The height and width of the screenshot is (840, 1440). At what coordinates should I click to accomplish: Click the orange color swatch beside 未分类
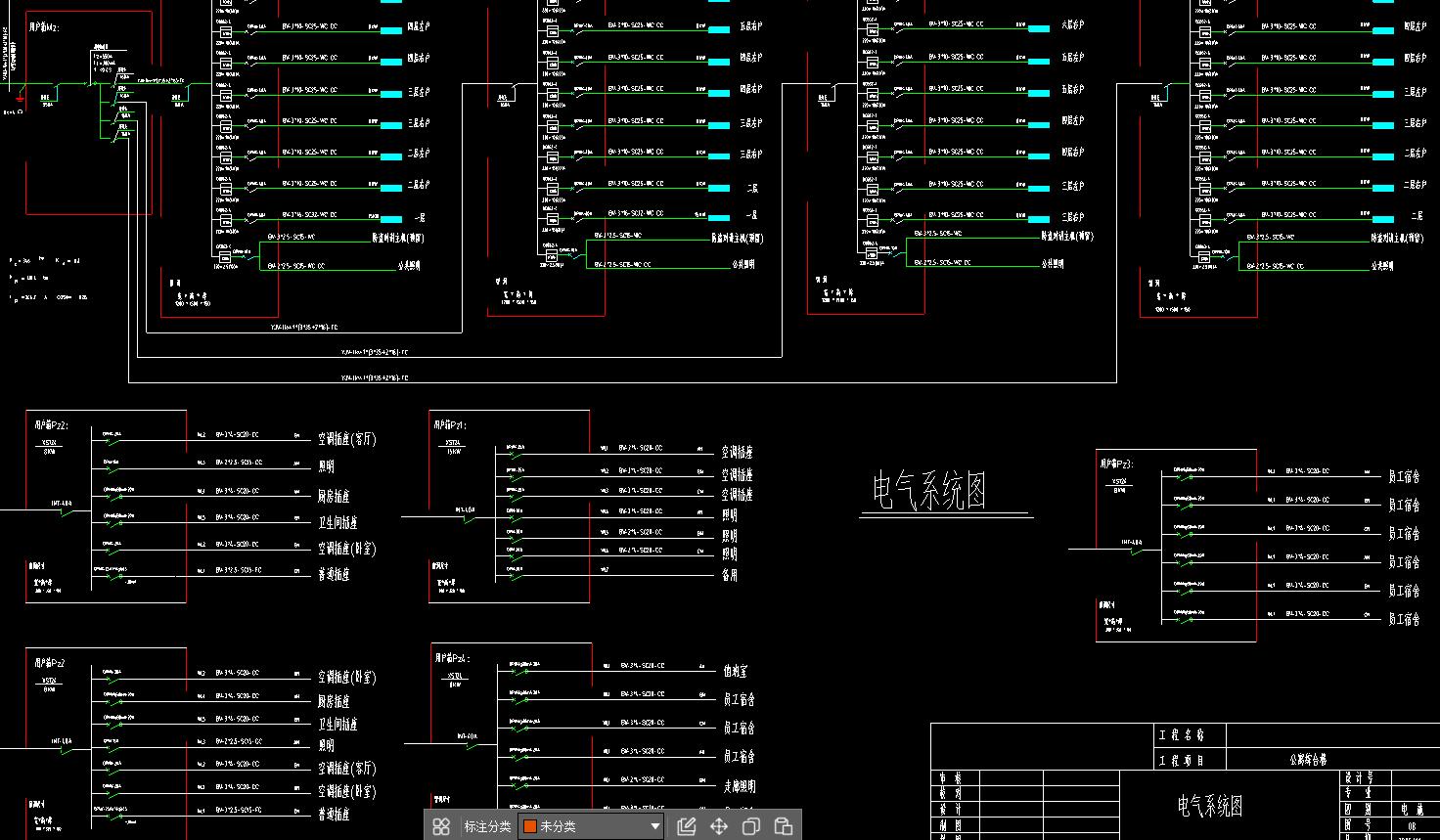coord(529,826)
